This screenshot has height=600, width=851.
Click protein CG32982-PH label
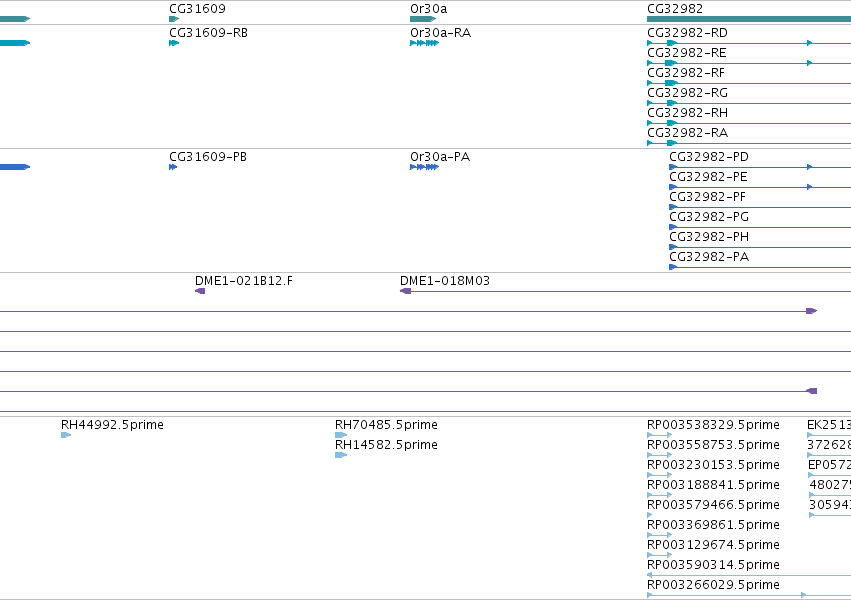[x=709, y=237]
